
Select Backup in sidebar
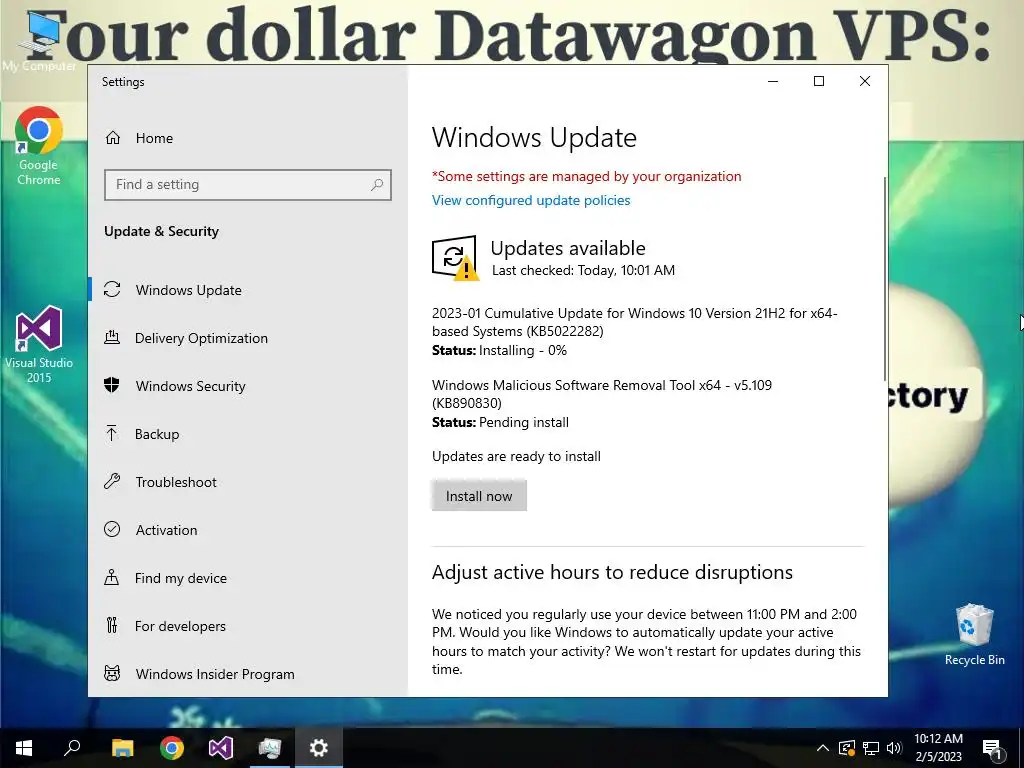[157, 434]
